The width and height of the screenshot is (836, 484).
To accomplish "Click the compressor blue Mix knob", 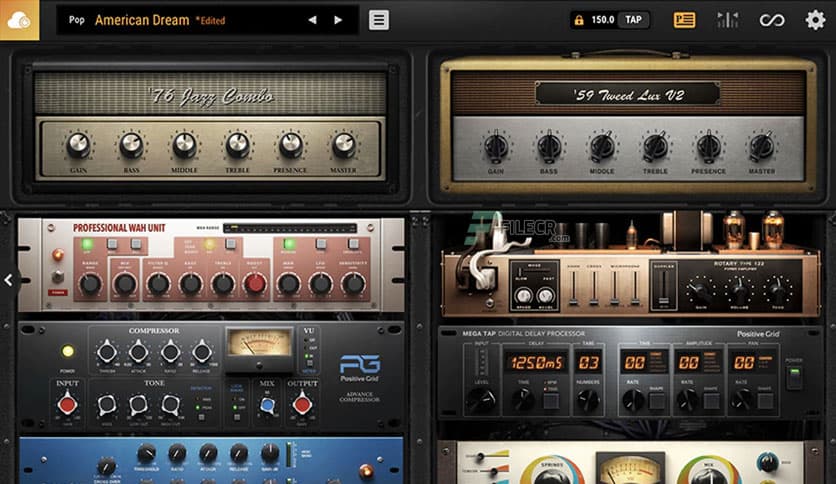I will click(x=267, y=406).
